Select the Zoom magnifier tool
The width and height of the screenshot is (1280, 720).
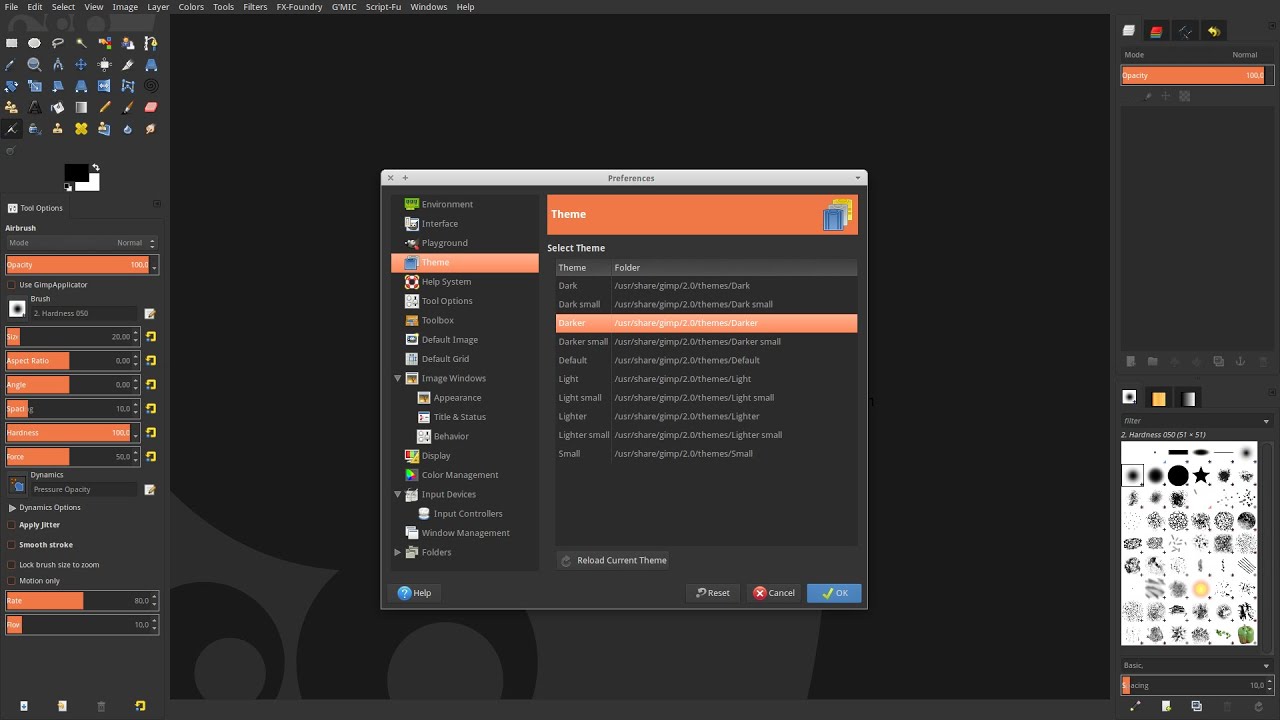click(x=34, y=64)
